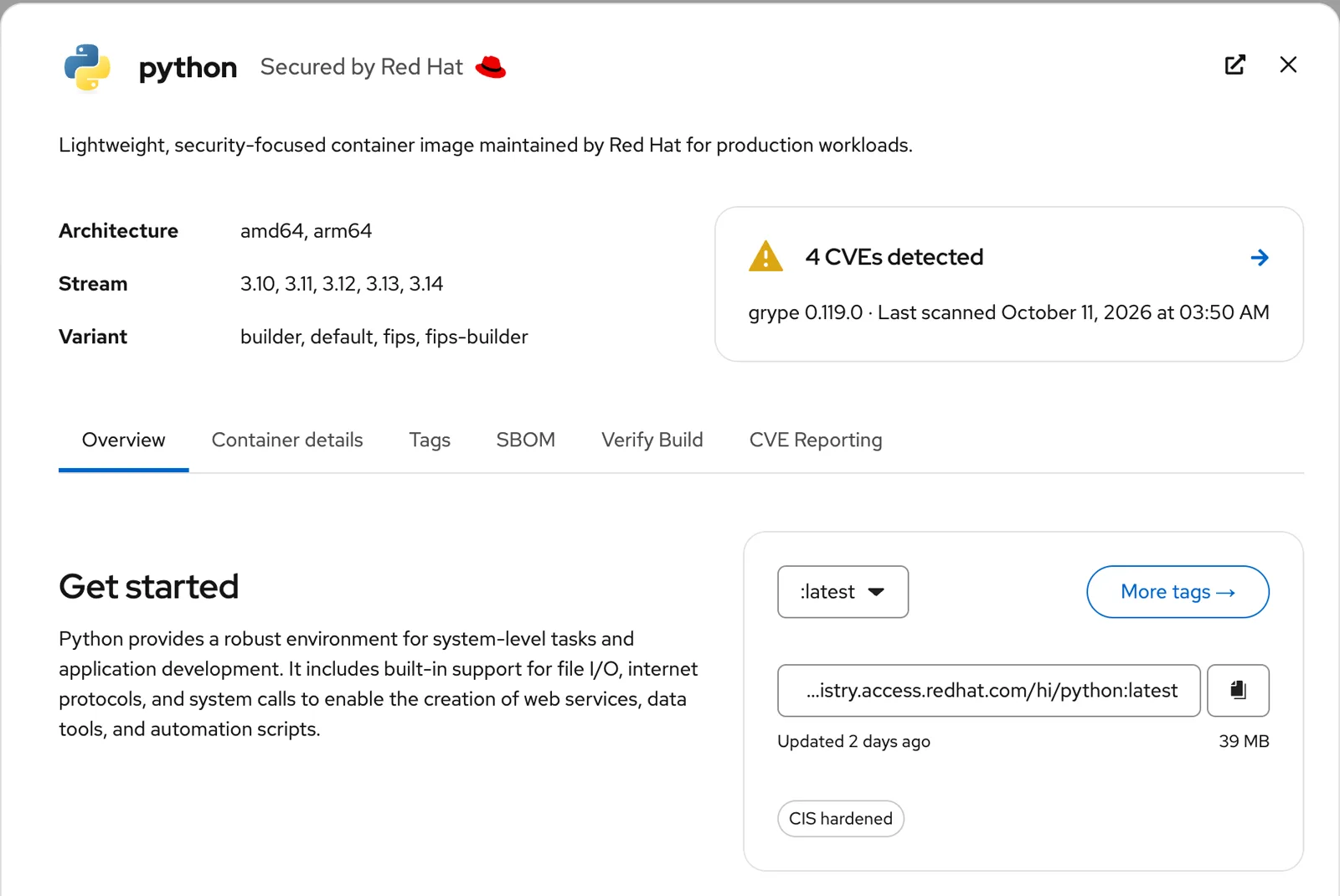Click the Updated 2 days ago text
Viewport: 1340px width, 896px height.
pyautogui.click(x=853, y=741)
